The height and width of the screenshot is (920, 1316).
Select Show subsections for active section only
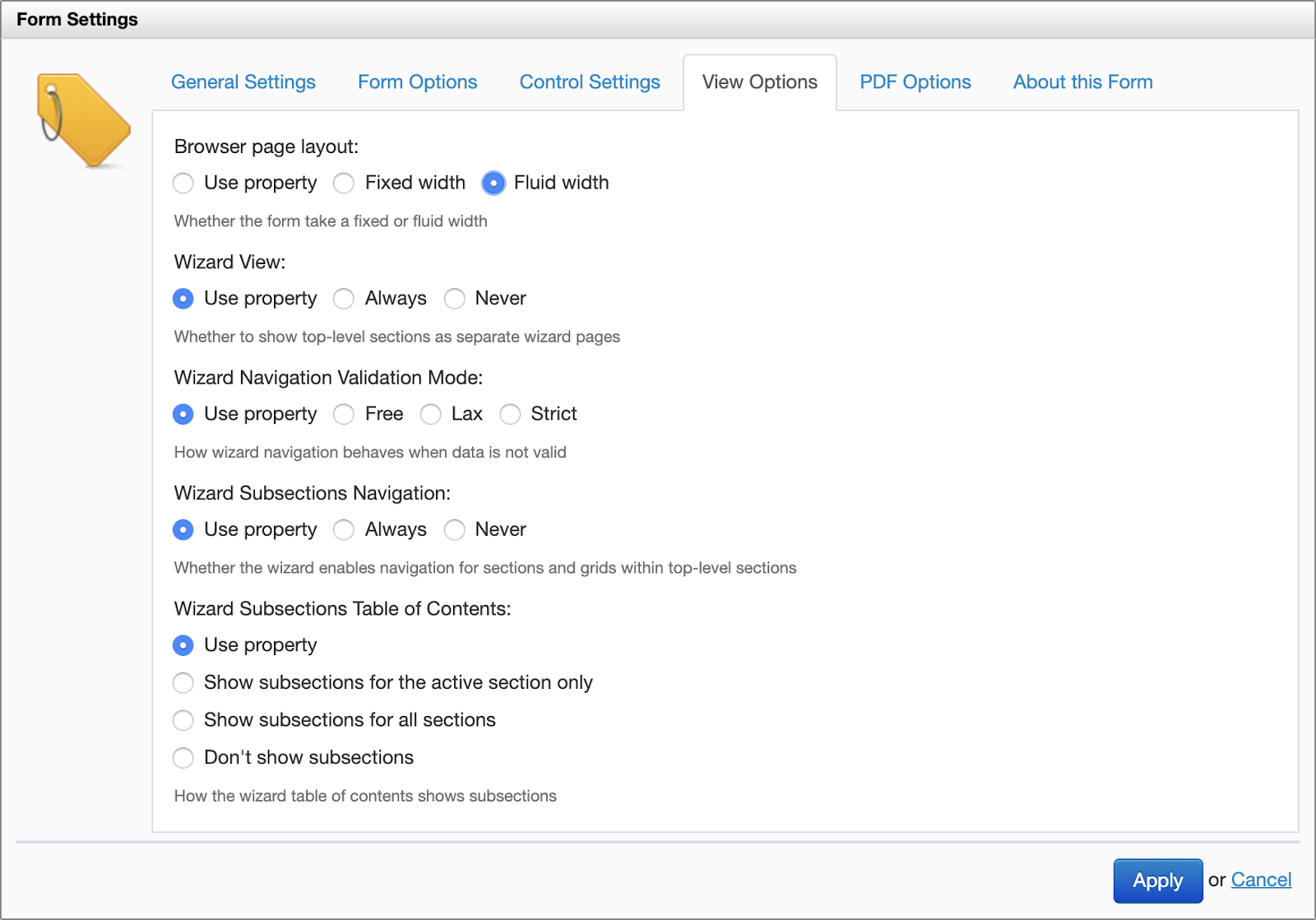click(183, 683)
